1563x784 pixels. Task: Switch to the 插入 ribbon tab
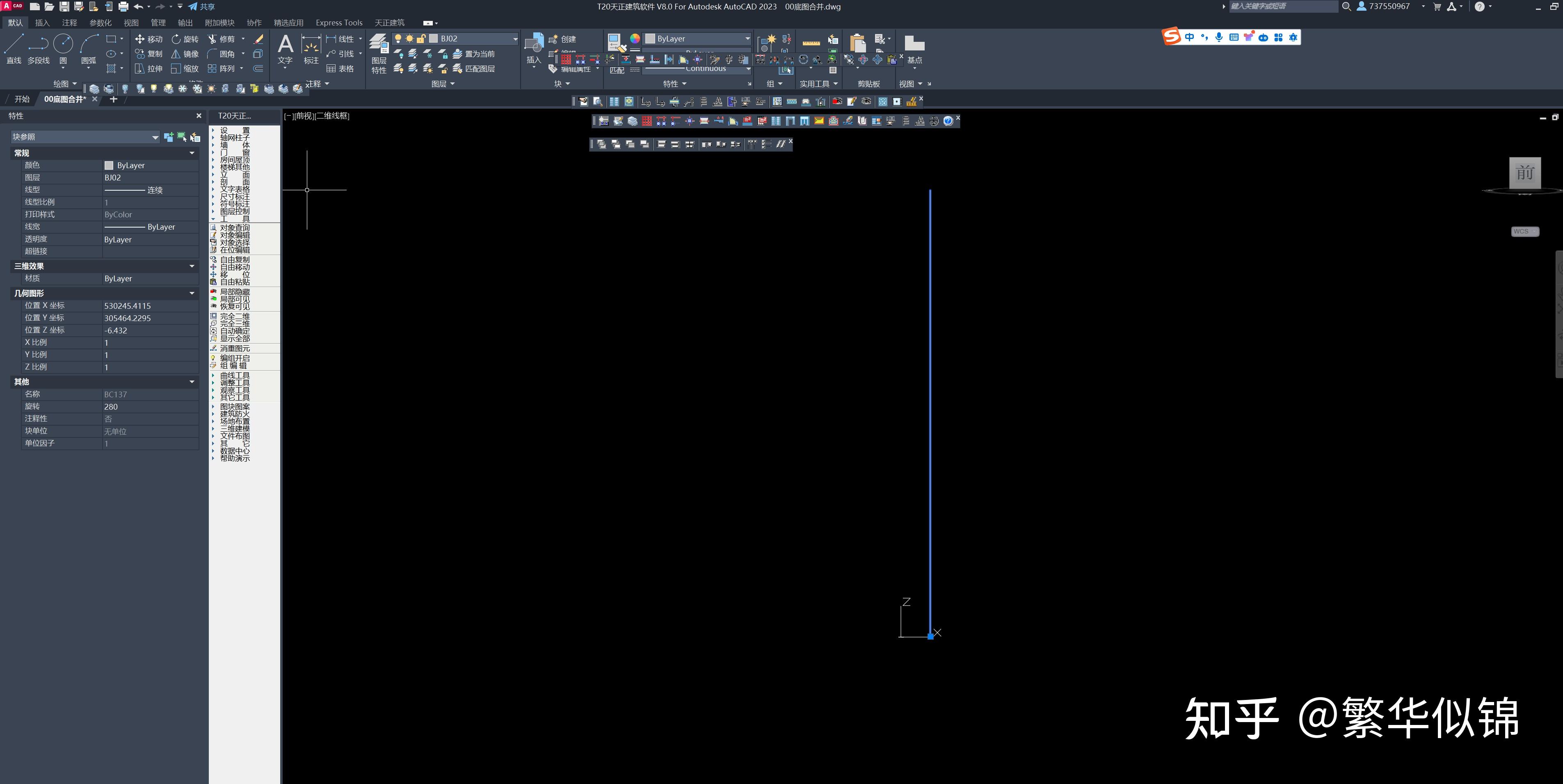click(42, 23)
